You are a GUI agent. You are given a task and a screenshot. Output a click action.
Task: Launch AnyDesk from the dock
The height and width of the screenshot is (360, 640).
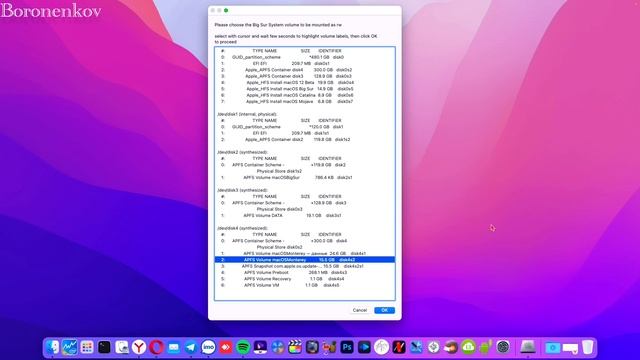pyautogui.click(x=226, y=347)
